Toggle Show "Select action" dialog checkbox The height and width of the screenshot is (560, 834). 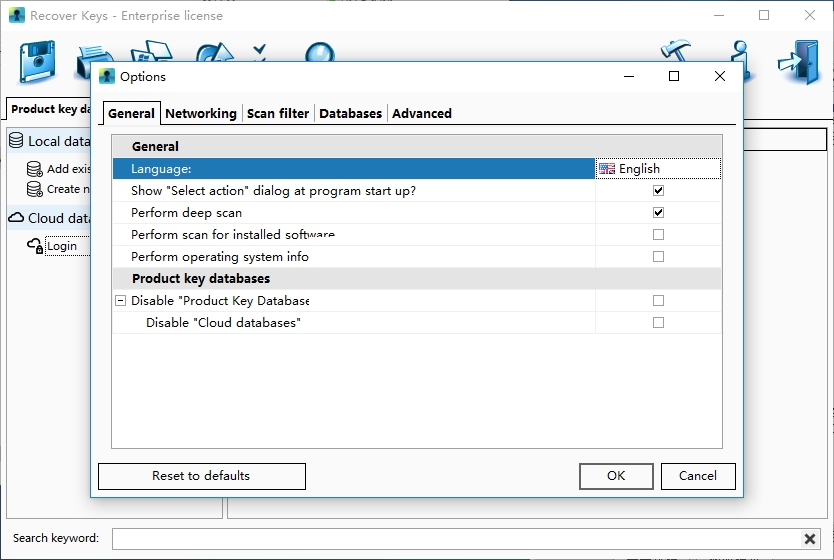658,190
